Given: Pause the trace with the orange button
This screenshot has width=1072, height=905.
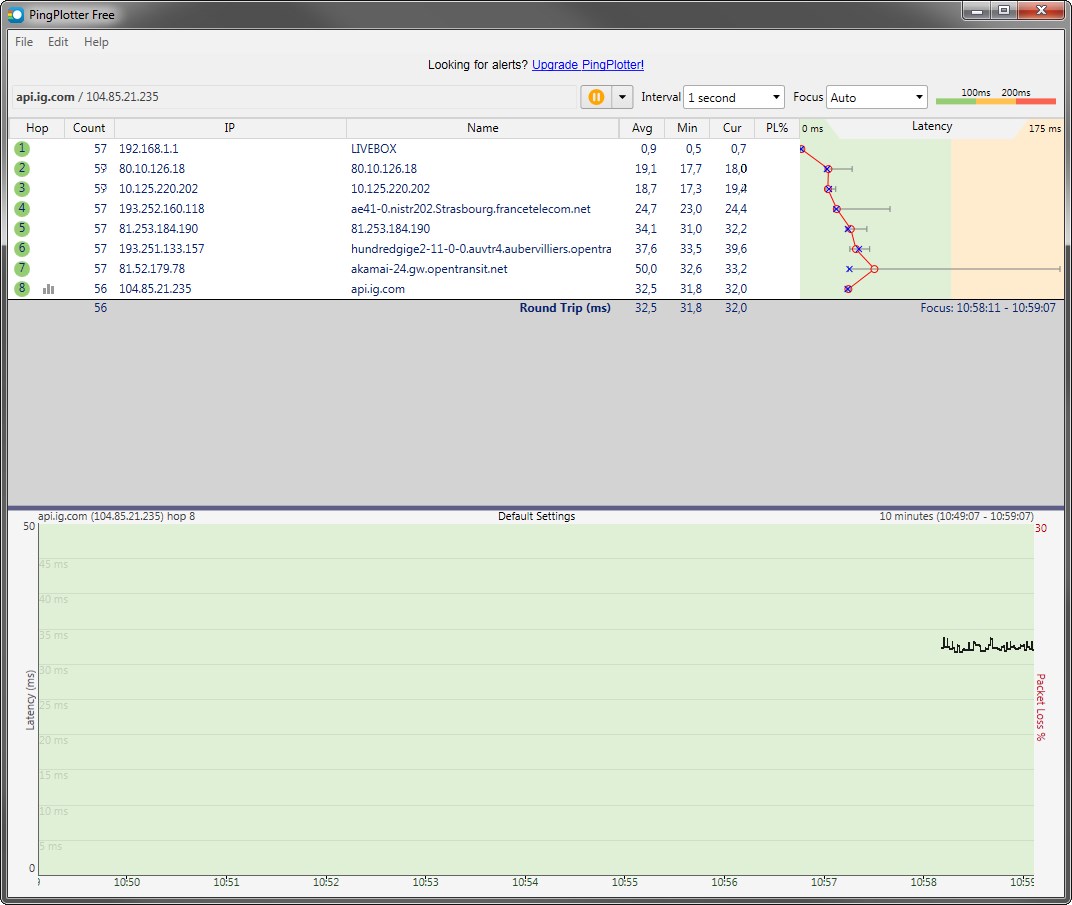Looking at the screenshot, I should 596,97.
